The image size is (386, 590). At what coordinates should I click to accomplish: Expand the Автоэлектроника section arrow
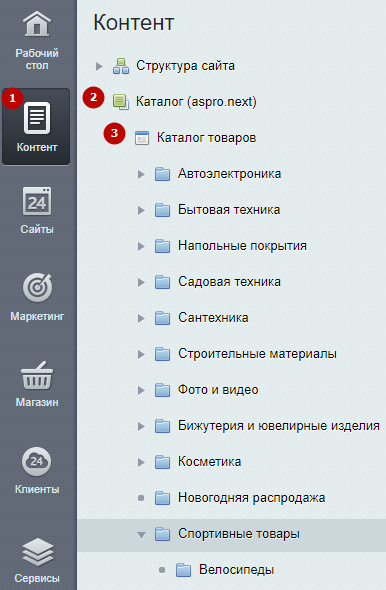pyautogui.click(x=141, y=174)
